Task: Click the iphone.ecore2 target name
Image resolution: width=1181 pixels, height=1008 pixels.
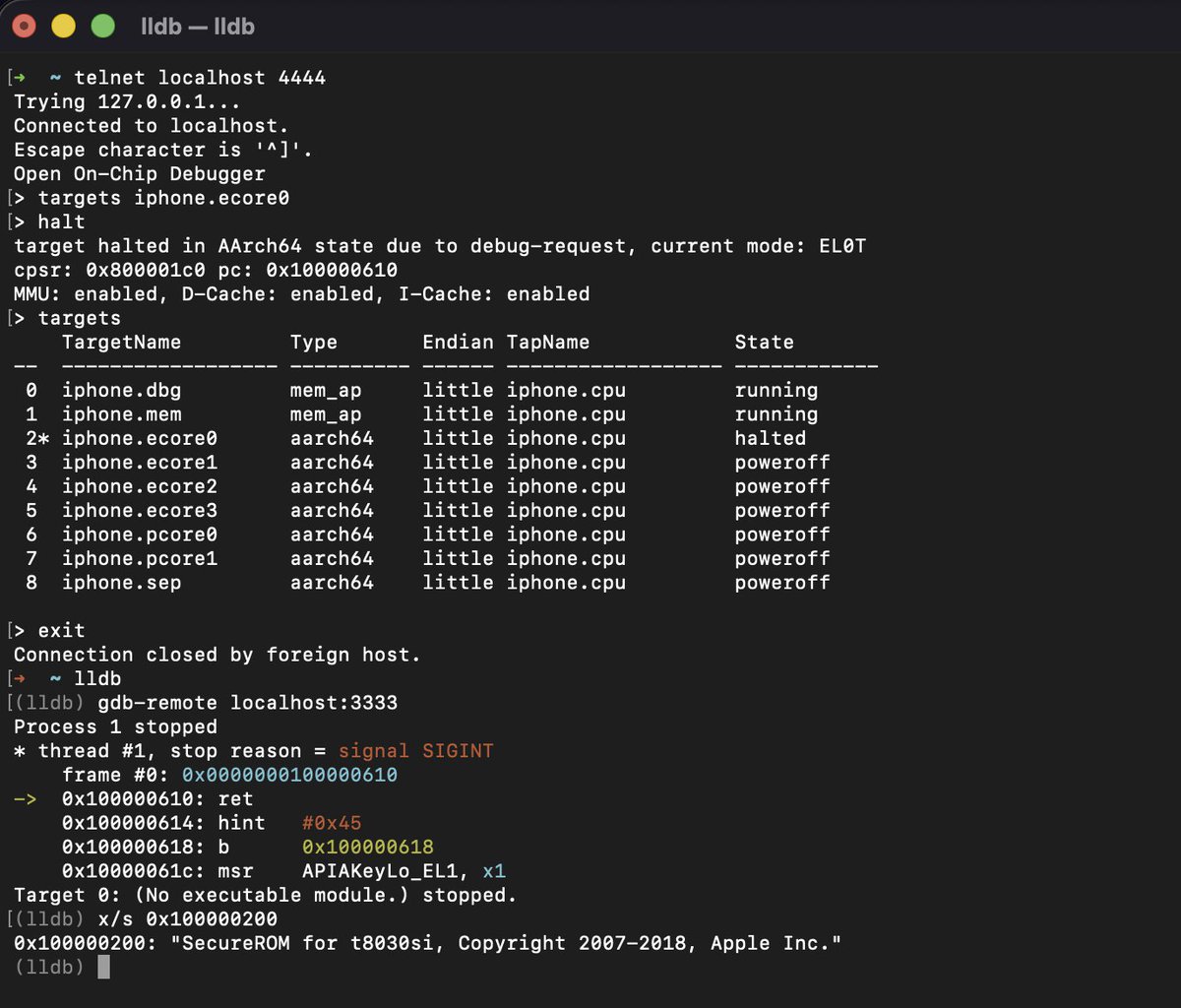Action: (x=140, y=486)
